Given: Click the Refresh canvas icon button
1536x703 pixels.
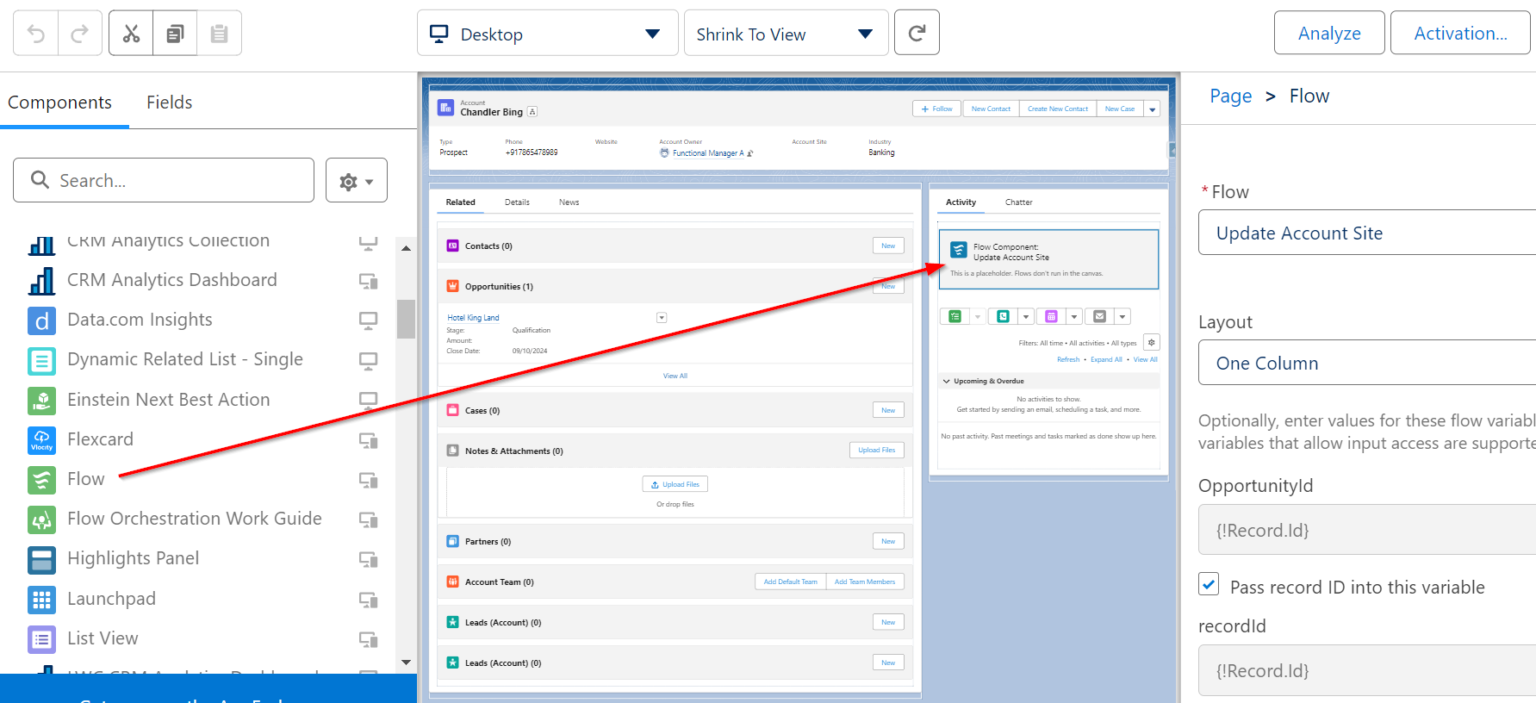Looking at the screenshot, I should tap(916, 33).
